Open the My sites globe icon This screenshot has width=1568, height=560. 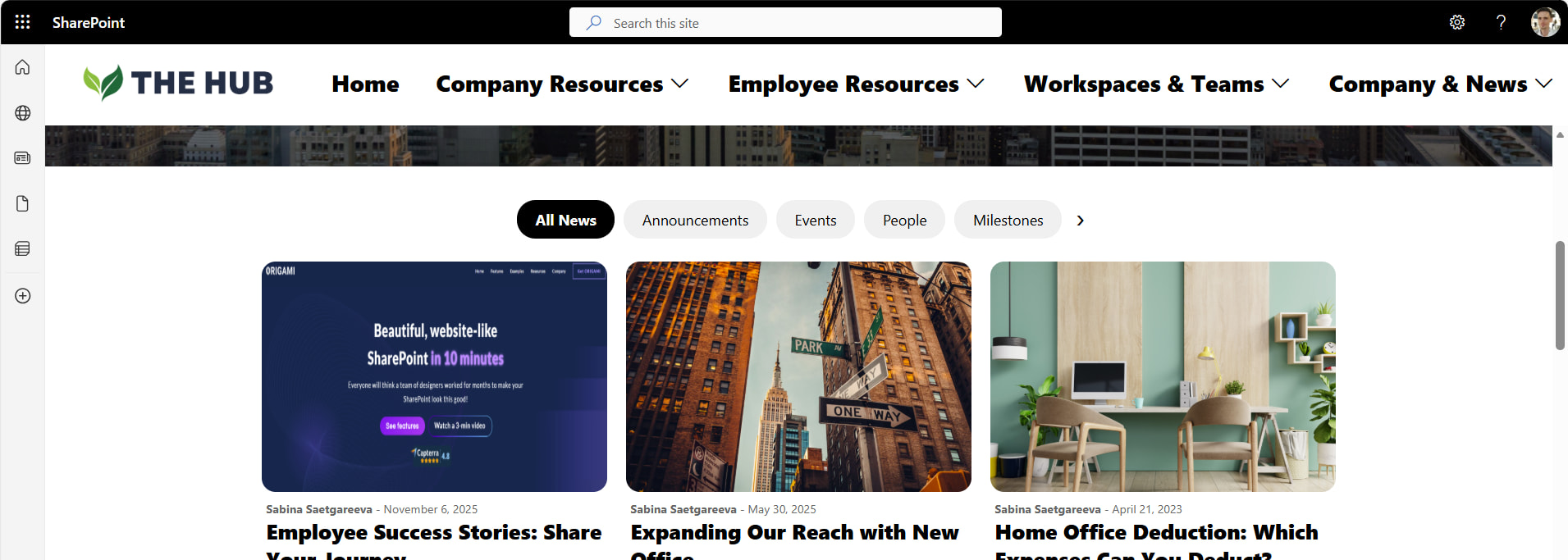[23, 113]
